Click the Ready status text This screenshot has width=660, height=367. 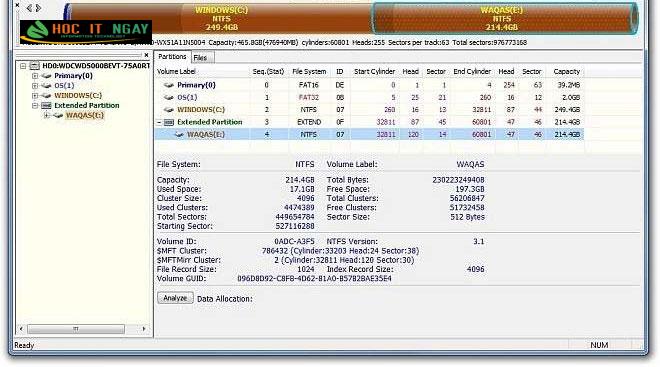pos(24,346)
